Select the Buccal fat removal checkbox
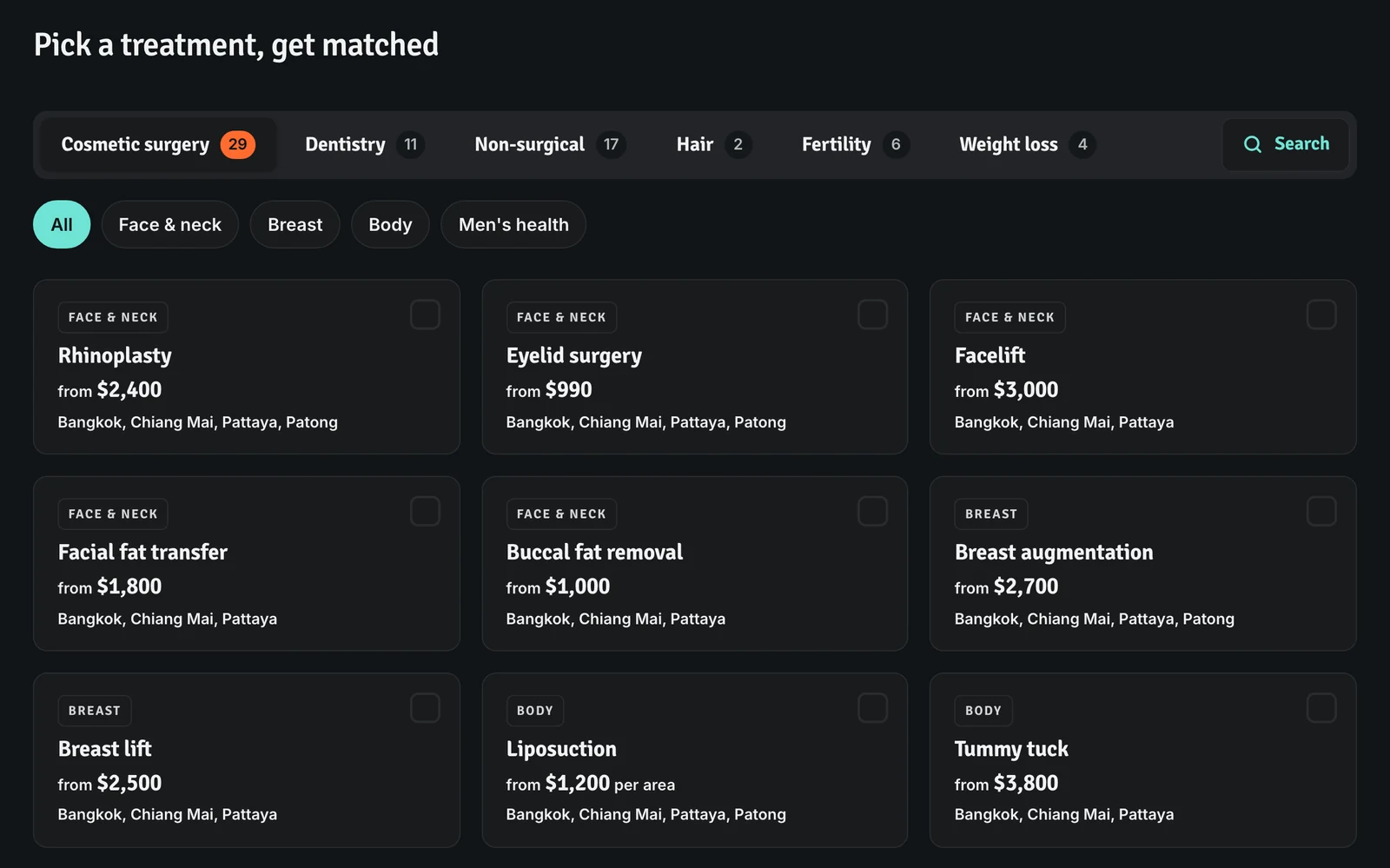This screenshot has width=1390, height=868. click(872, 511)
